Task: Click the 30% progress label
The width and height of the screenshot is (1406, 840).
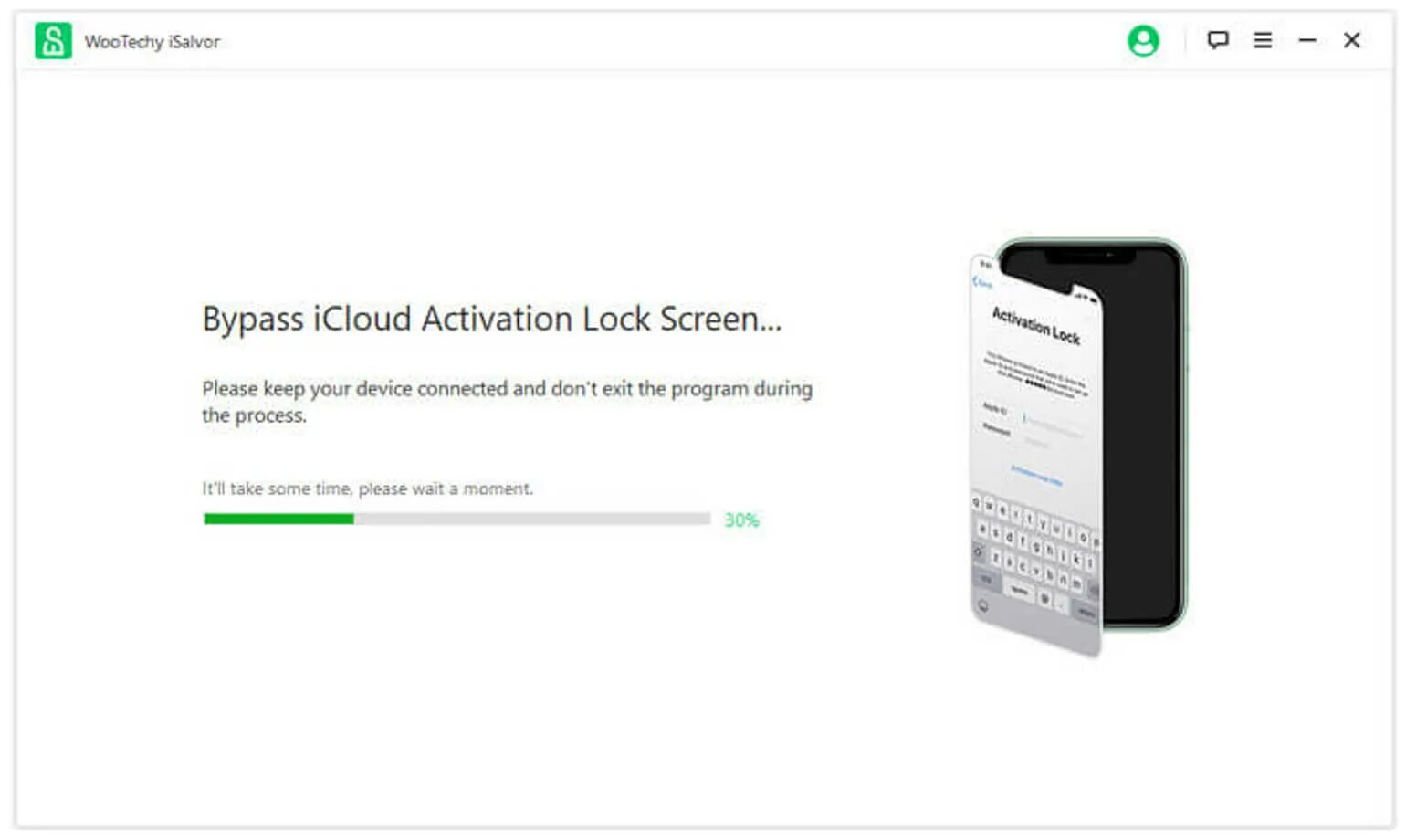Action: pos(741,520)
